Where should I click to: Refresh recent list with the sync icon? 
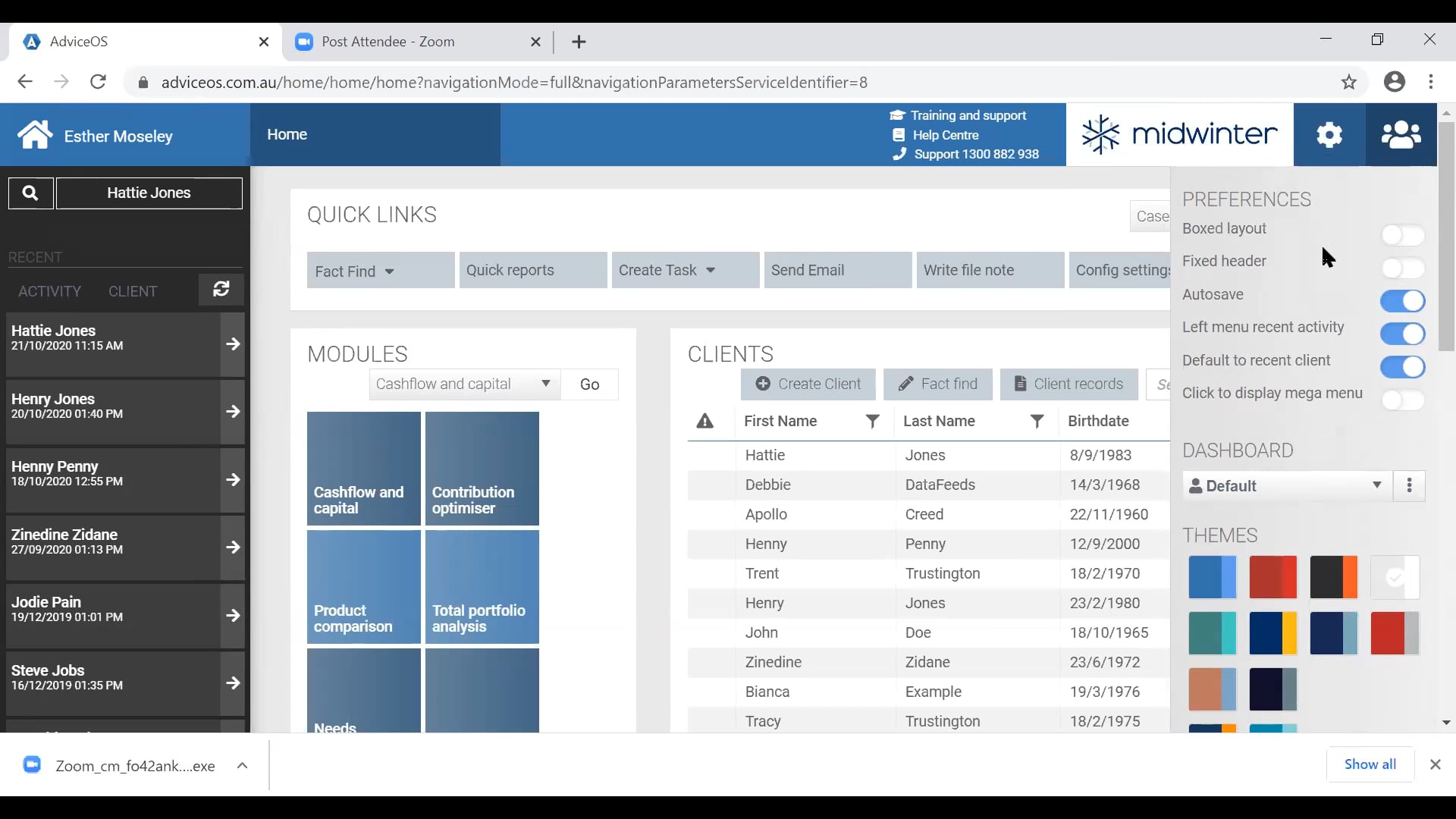(x=221, y=290)
